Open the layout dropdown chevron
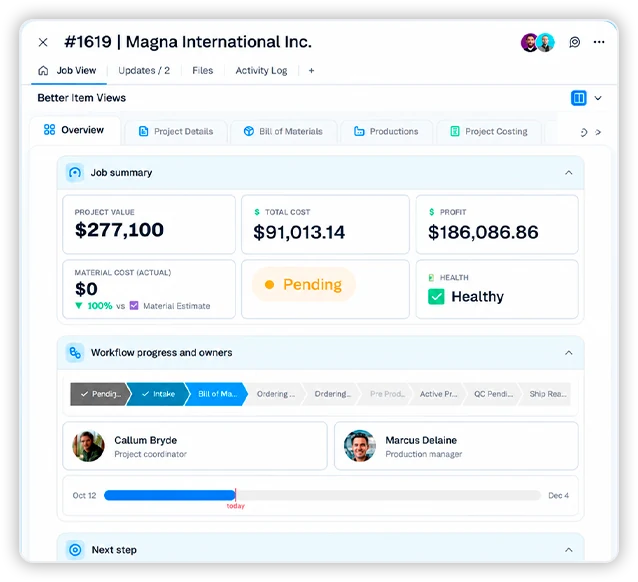Screen dimensions: 638x582 [598, 98]
